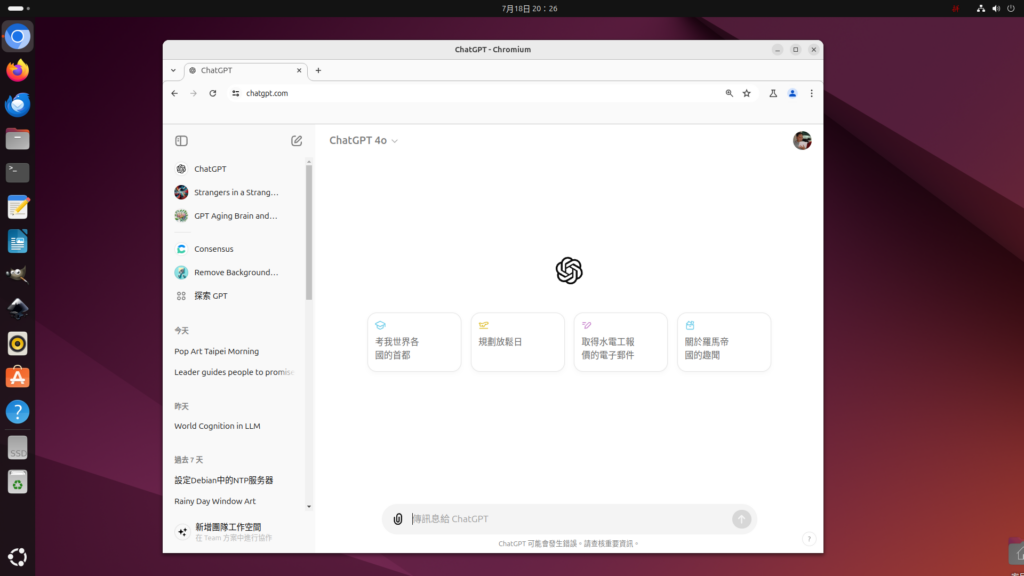The image size is (1024, 576).
Task: Click the zoom magnifier icon in address bar
Action: tap(729, 93)
